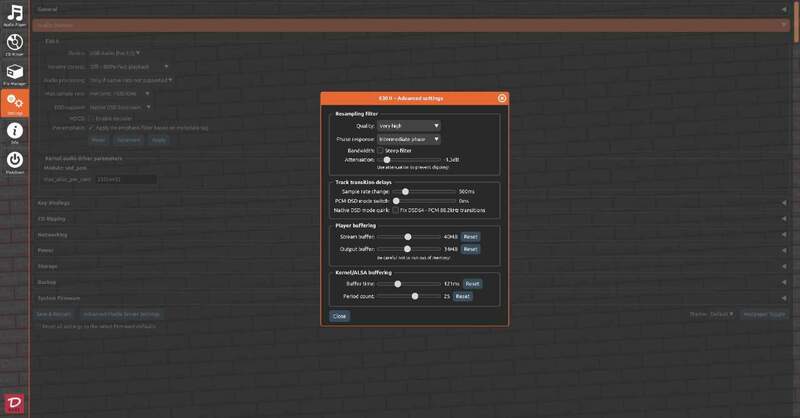The image size is (800, 418).
Task: Click the red logo icon at bottom-left
Action: (15, 404)
